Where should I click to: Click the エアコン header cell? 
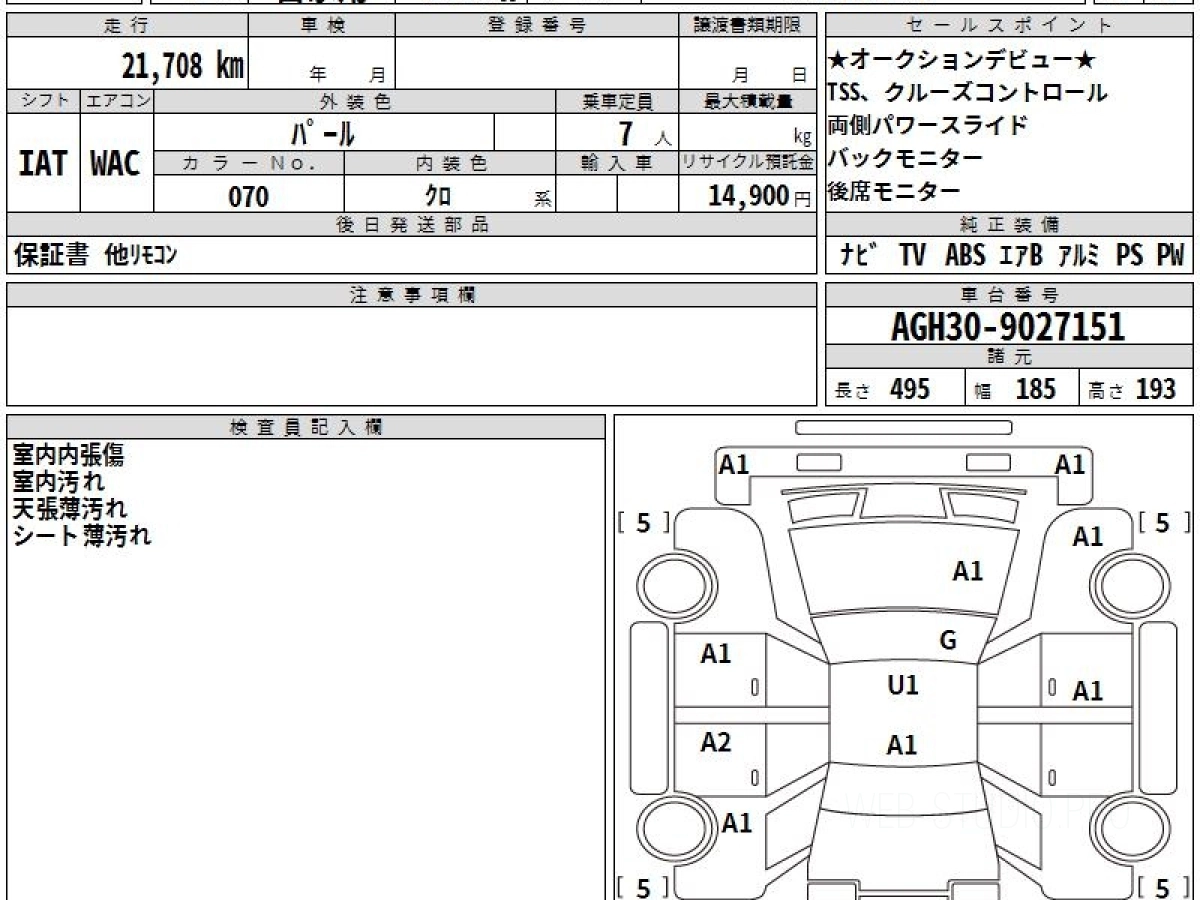(x=117, y=101)
